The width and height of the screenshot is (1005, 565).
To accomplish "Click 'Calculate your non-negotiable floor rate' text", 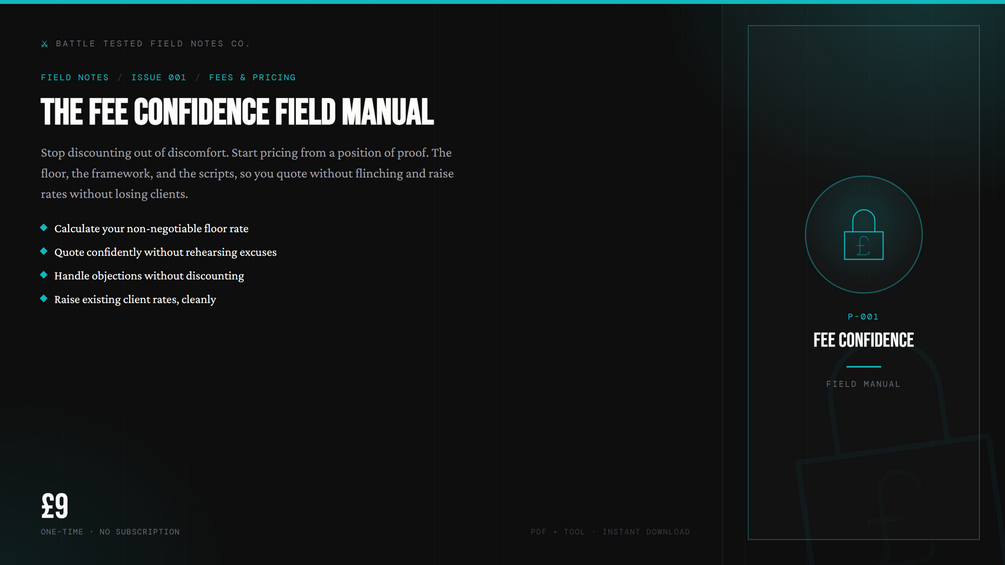I will click(151, 229).
